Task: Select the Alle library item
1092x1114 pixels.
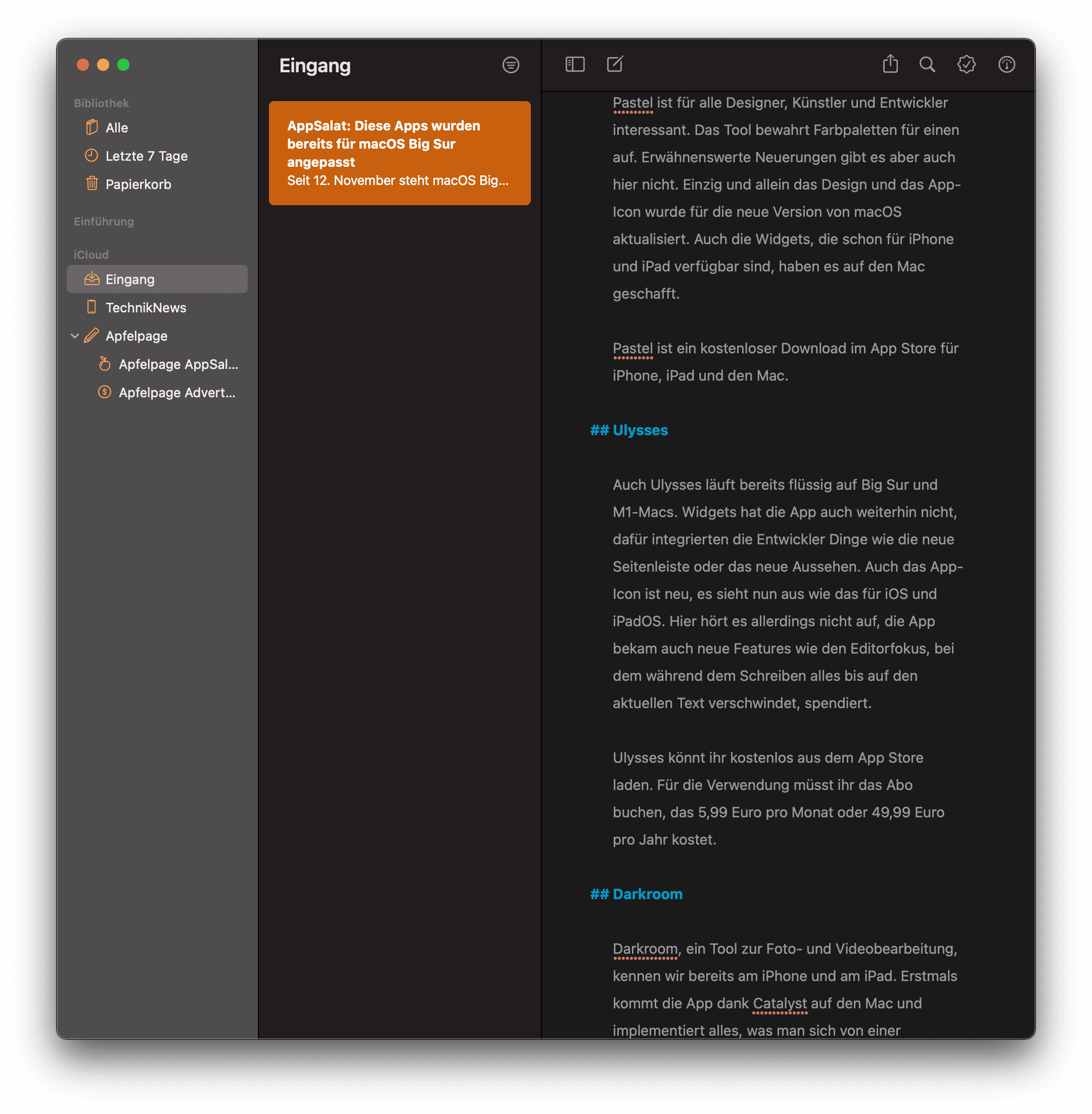Action: click(116, 128)
